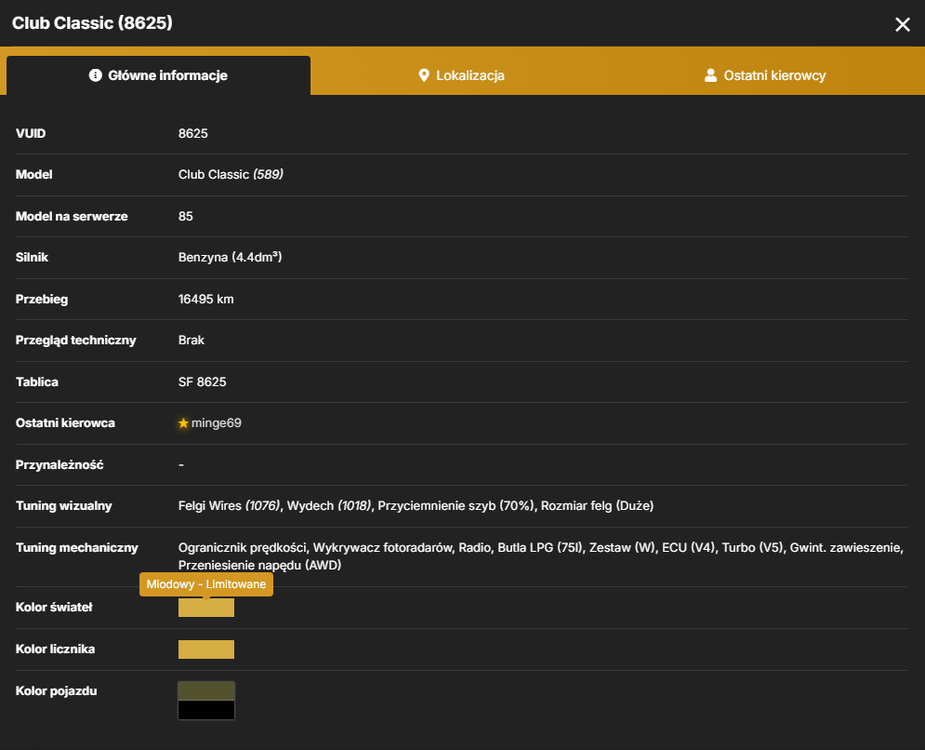The image size is (925, 750).
Task: Click the Przyciemnienie szyb (70%) entry
Action: [x=456, y=506]
